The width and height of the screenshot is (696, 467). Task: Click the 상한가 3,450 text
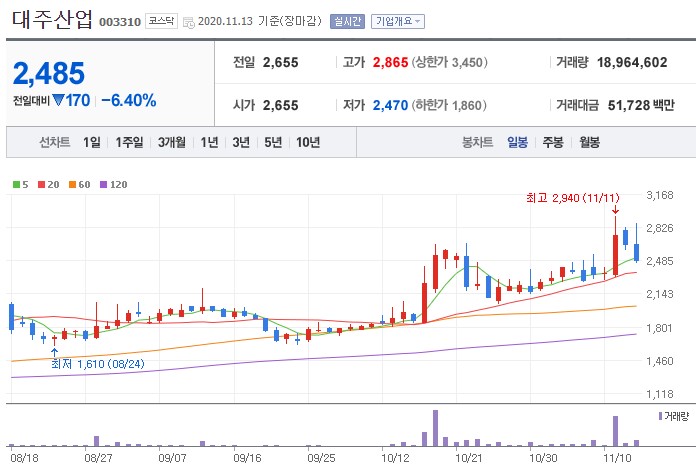coord(450,63)
